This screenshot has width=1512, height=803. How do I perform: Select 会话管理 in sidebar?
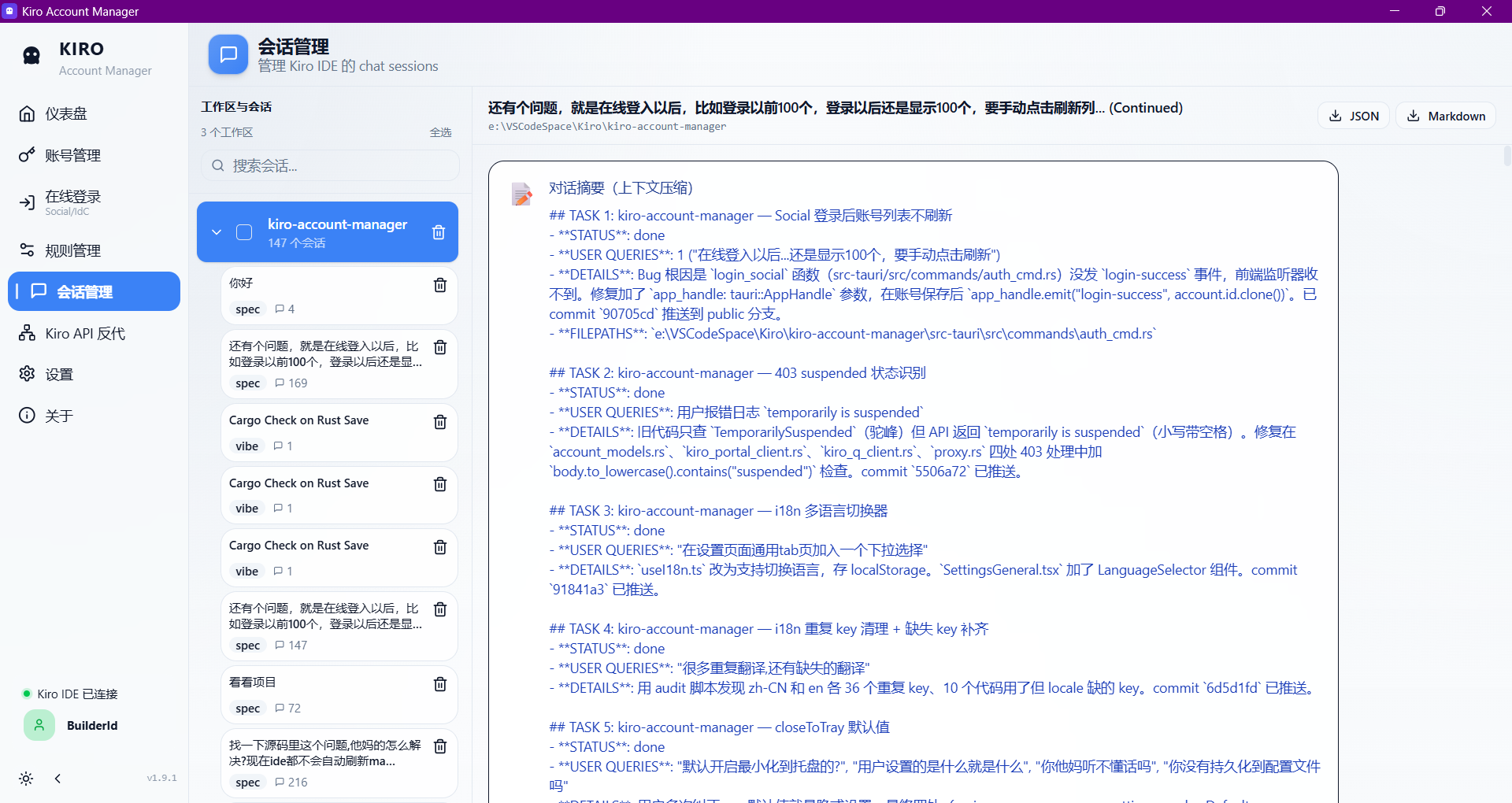pos(94,291)
